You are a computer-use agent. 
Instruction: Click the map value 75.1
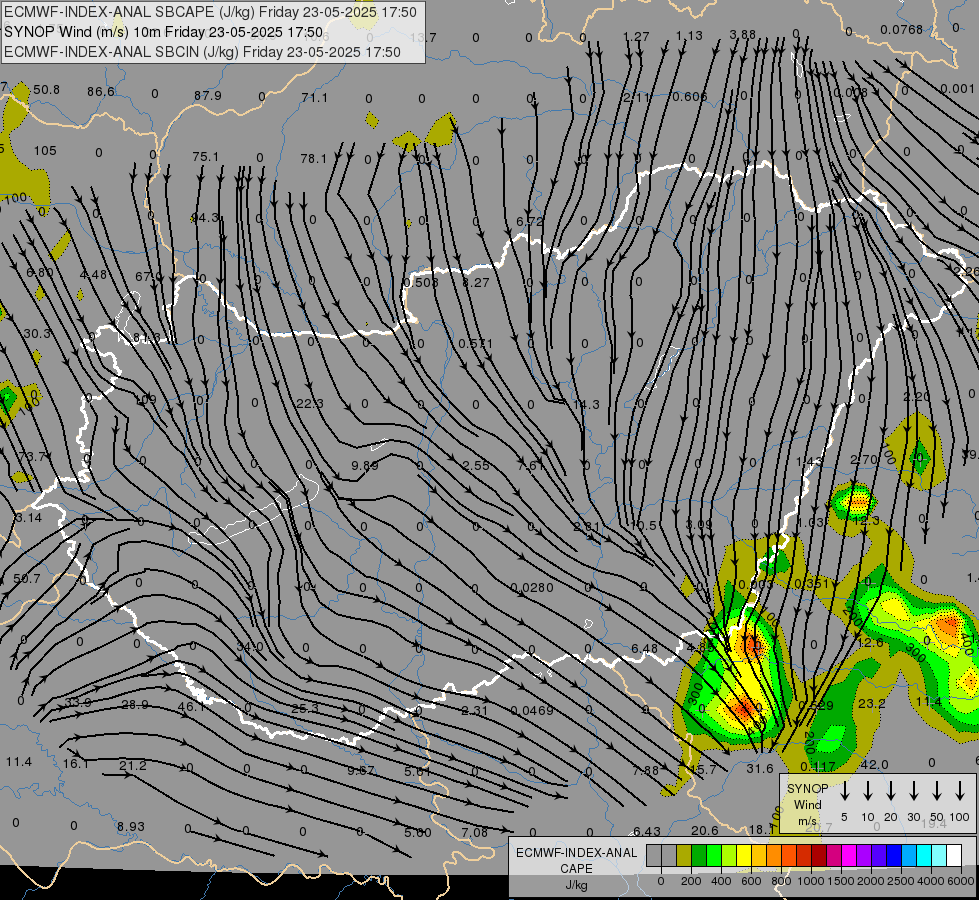coord(206,156)
